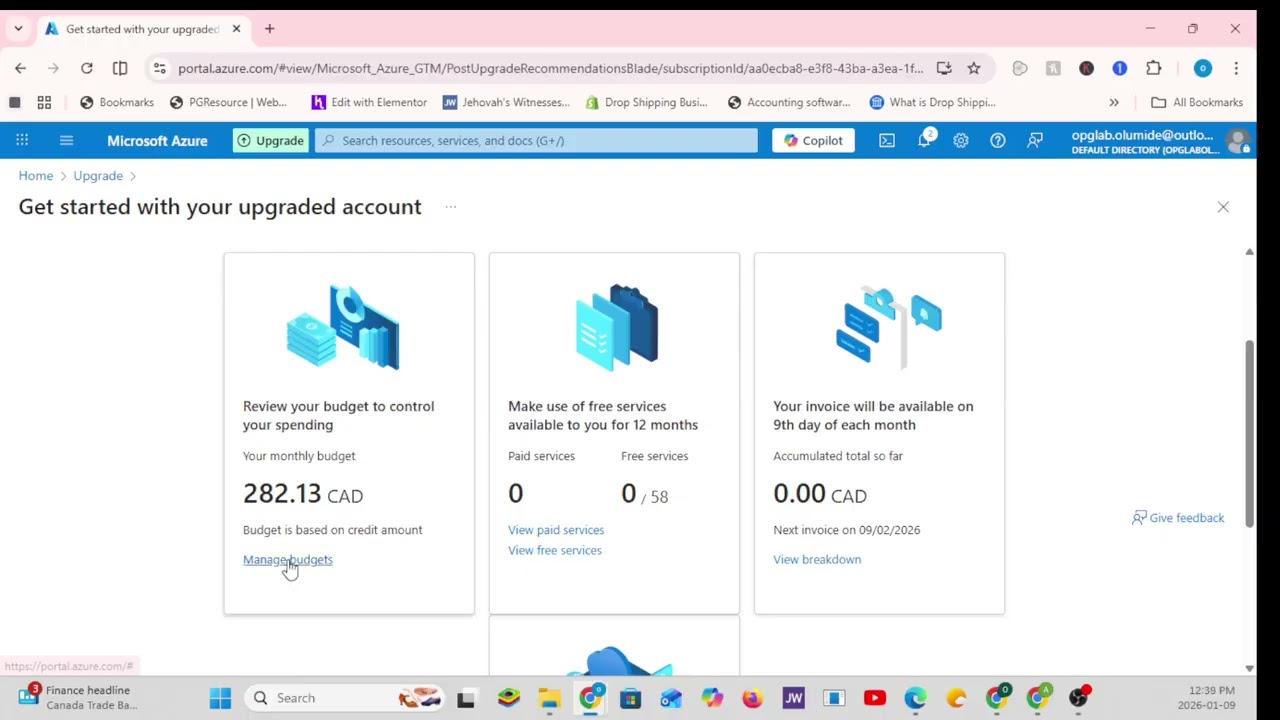Bookmark this page with the star

pyautogui.click(x=974, y=68)
